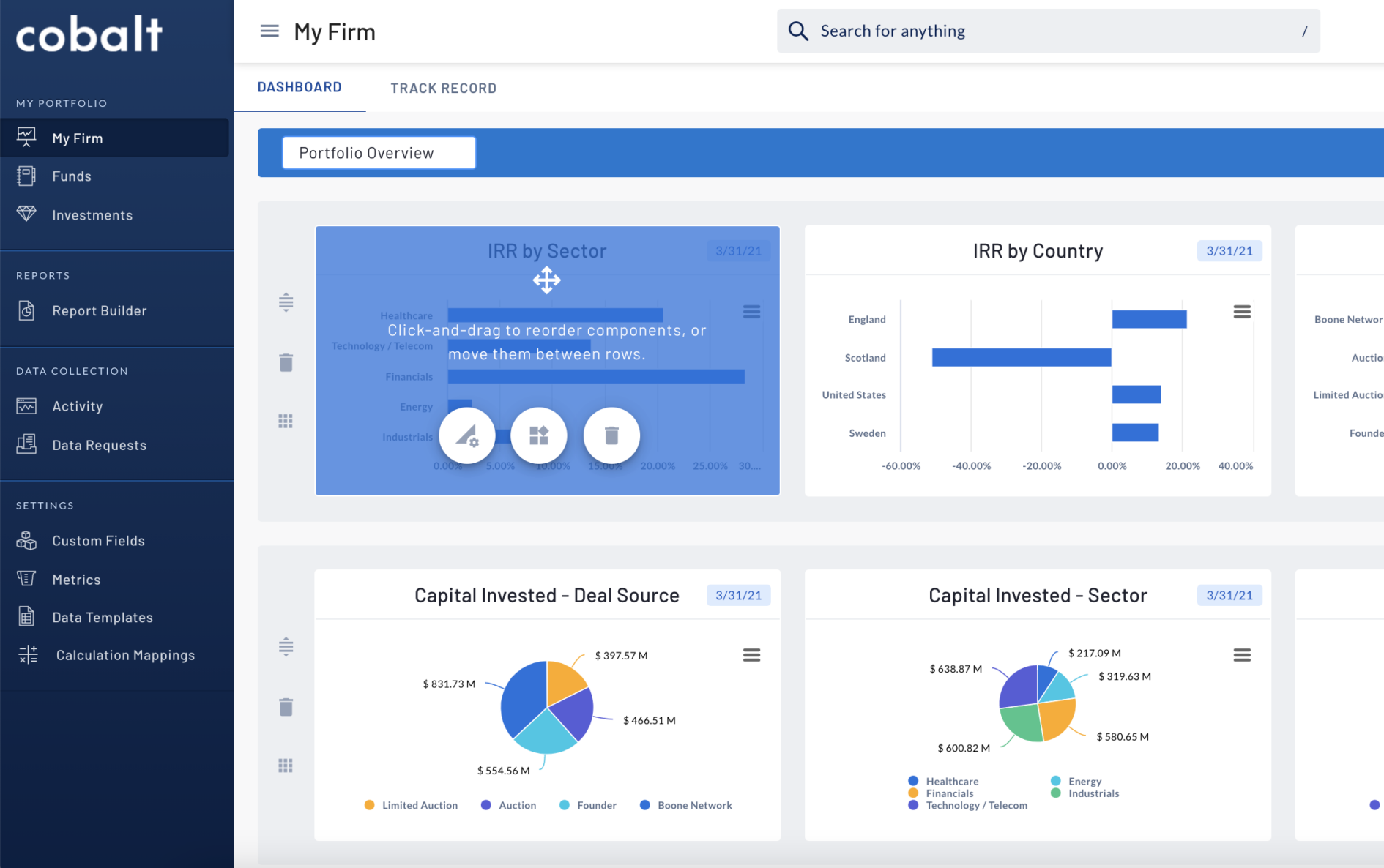
Task: Click the first row's grid layout icon
Action: tap(286, 421)
